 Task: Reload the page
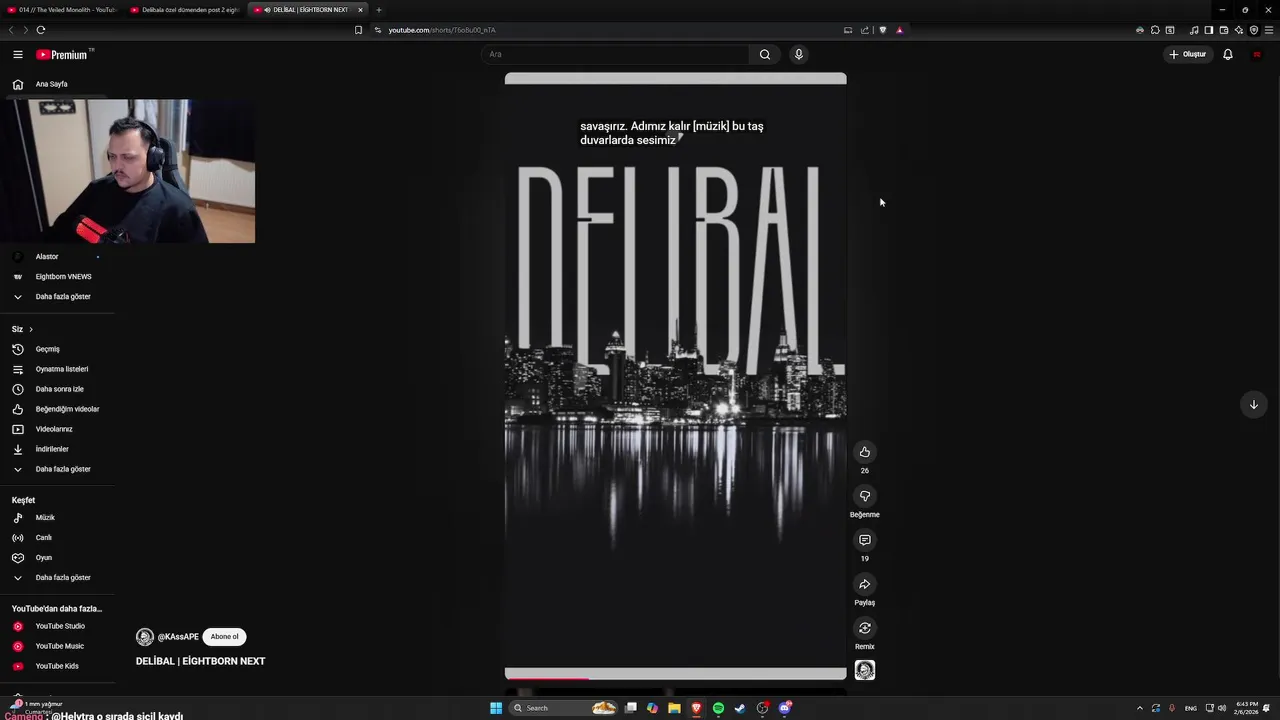click(x=41, y=30)
